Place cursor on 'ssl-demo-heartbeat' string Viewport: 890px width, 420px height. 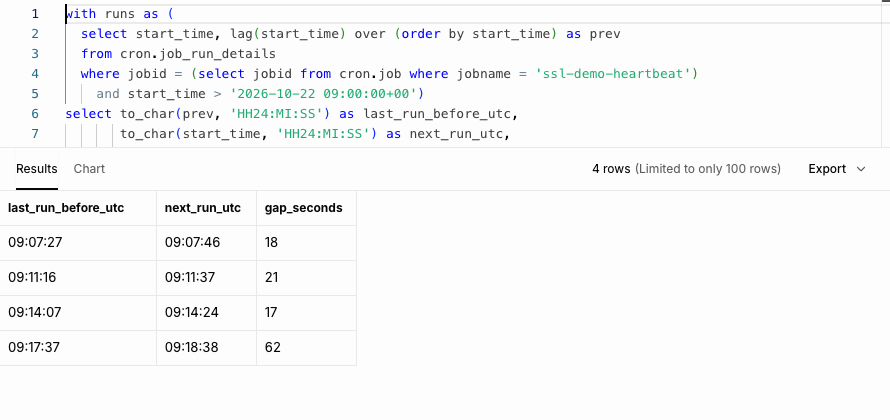[613, 74]
